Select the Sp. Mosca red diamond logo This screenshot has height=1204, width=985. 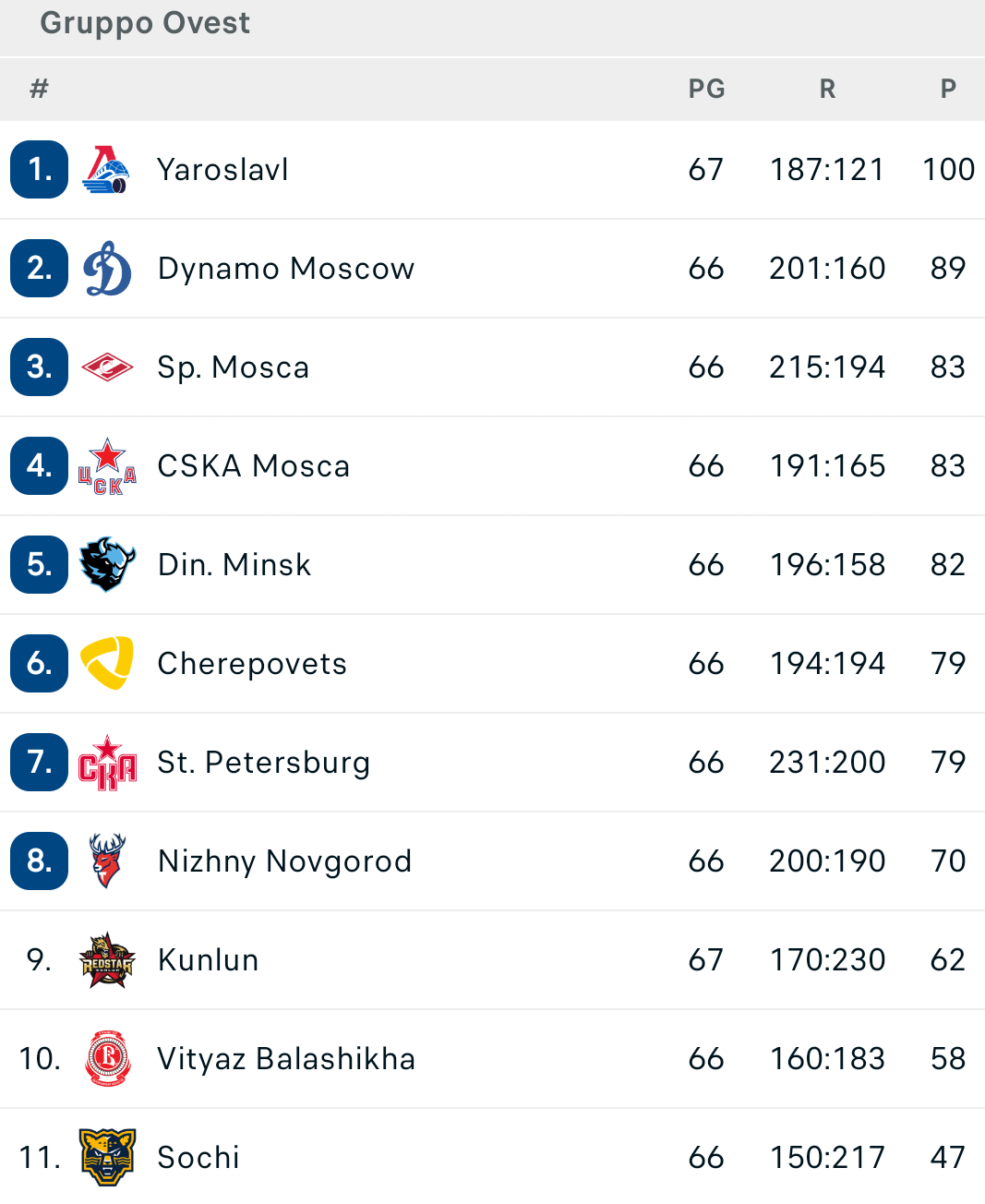point(107,367)
